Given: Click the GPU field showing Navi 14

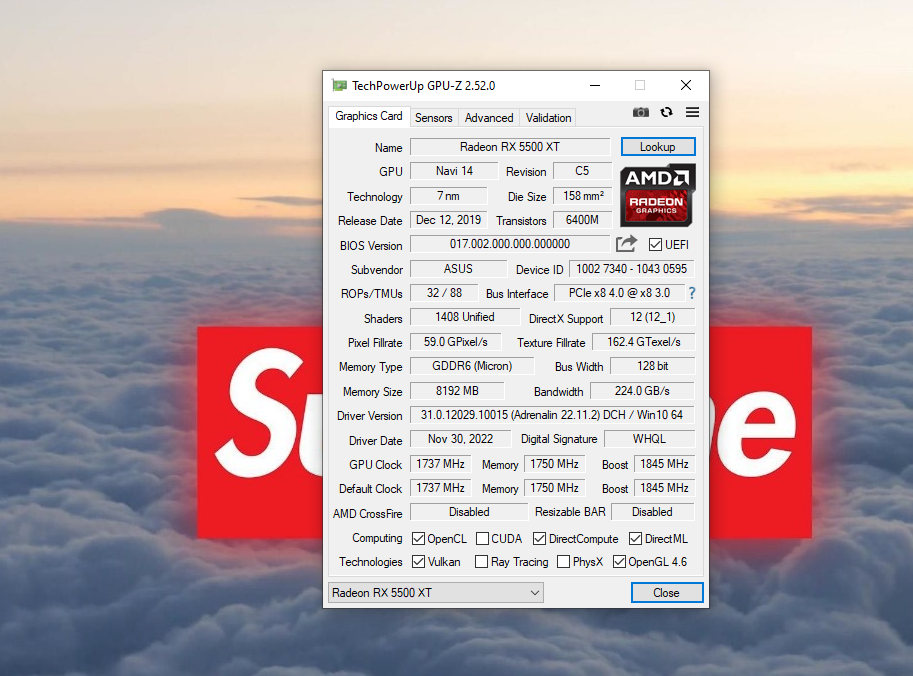Looking at the screenshot, I should tap(454, 171).
